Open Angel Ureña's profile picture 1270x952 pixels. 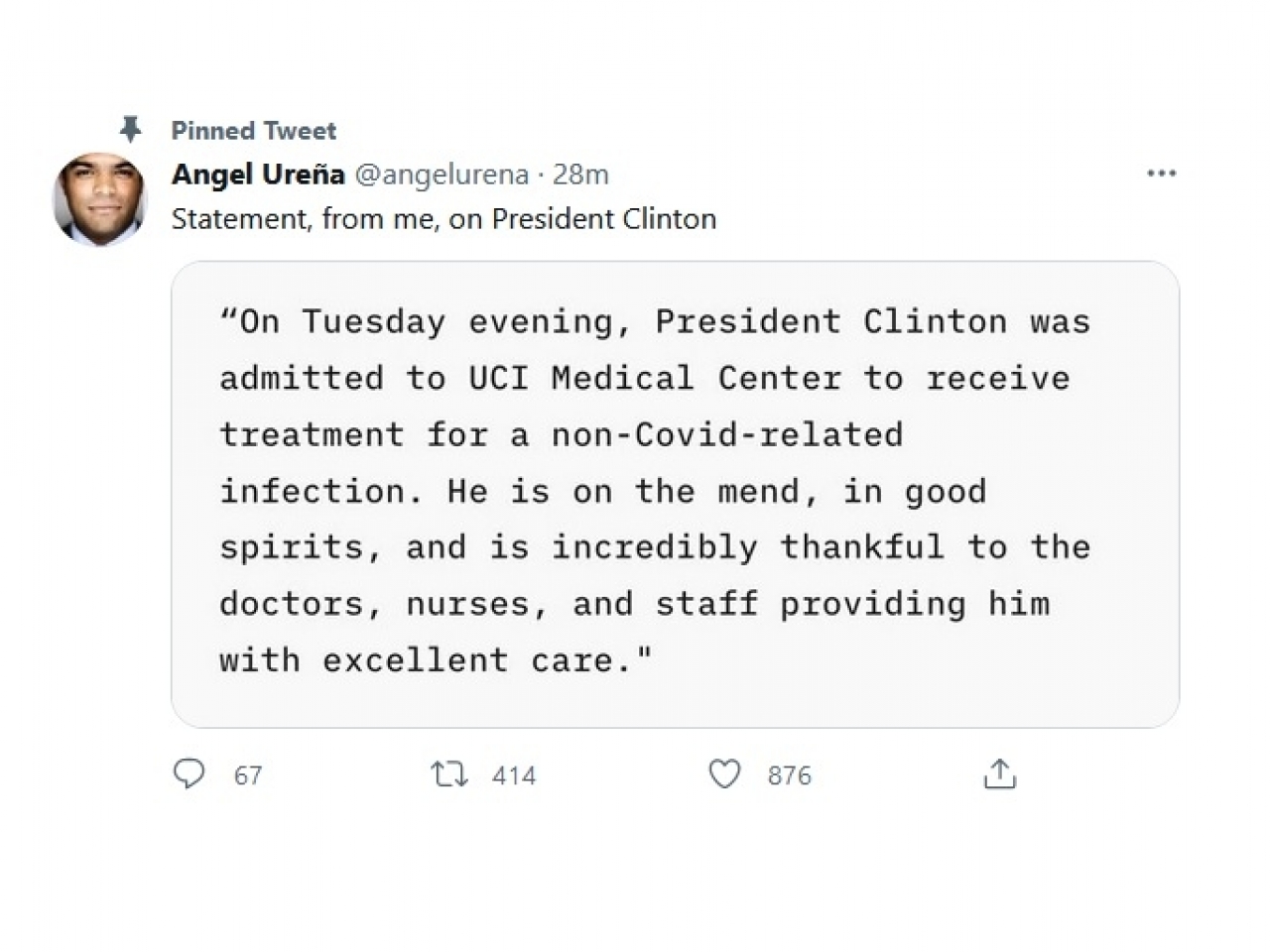pyautogui.click(x=99, y=198)
